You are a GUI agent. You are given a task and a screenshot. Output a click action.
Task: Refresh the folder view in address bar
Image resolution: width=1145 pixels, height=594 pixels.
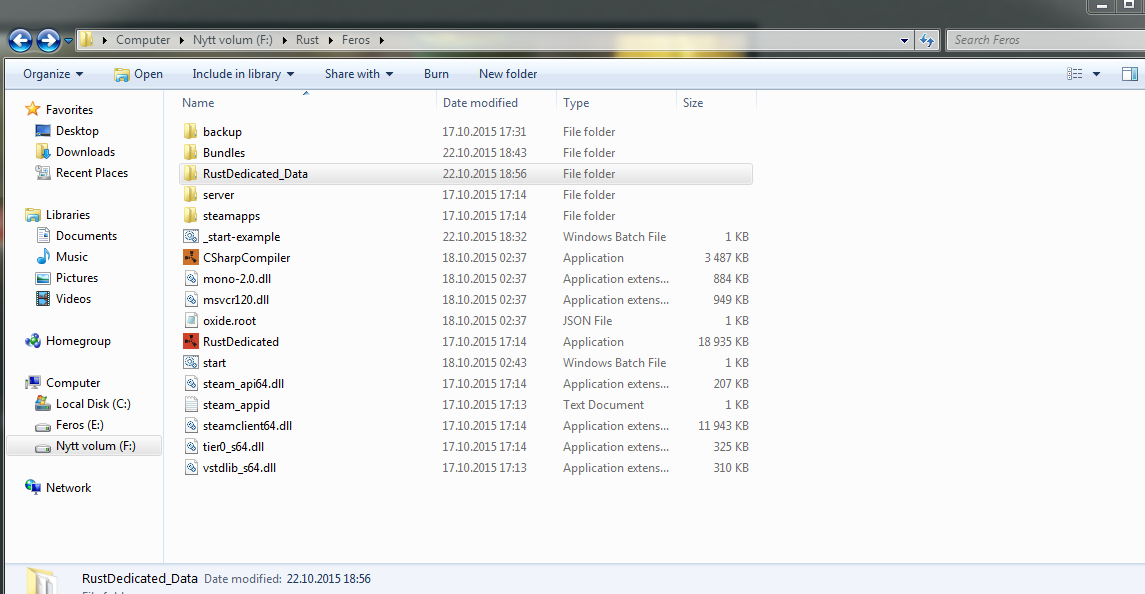(x=927, y=40)
